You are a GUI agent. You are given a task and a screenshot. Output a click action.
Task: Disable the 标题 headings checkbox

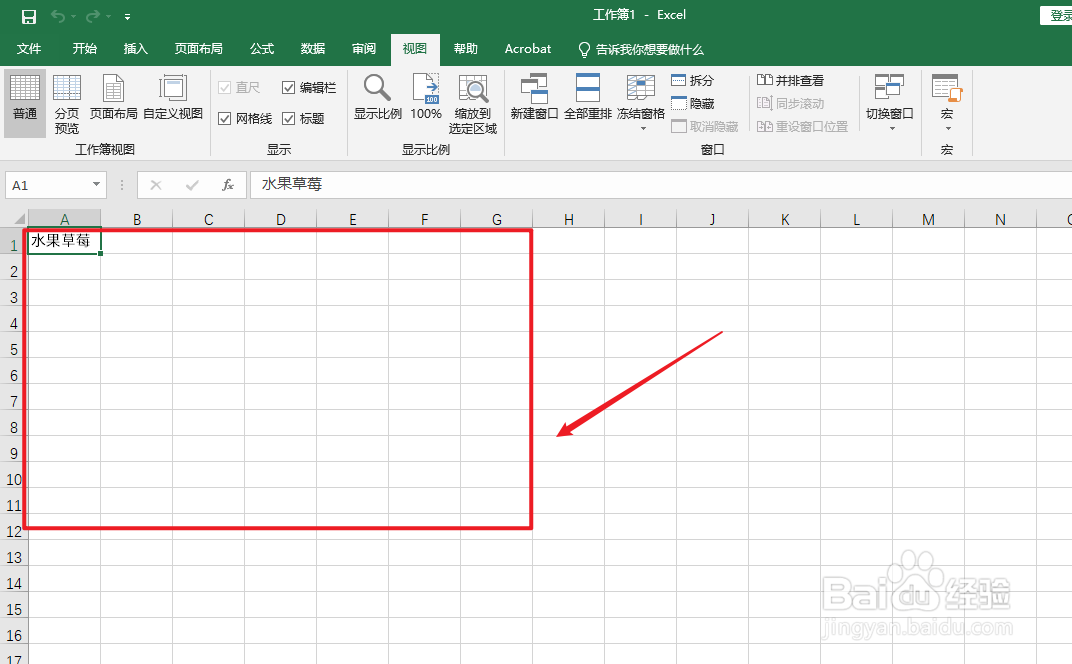pyautogui.click(x=286, y=117)
